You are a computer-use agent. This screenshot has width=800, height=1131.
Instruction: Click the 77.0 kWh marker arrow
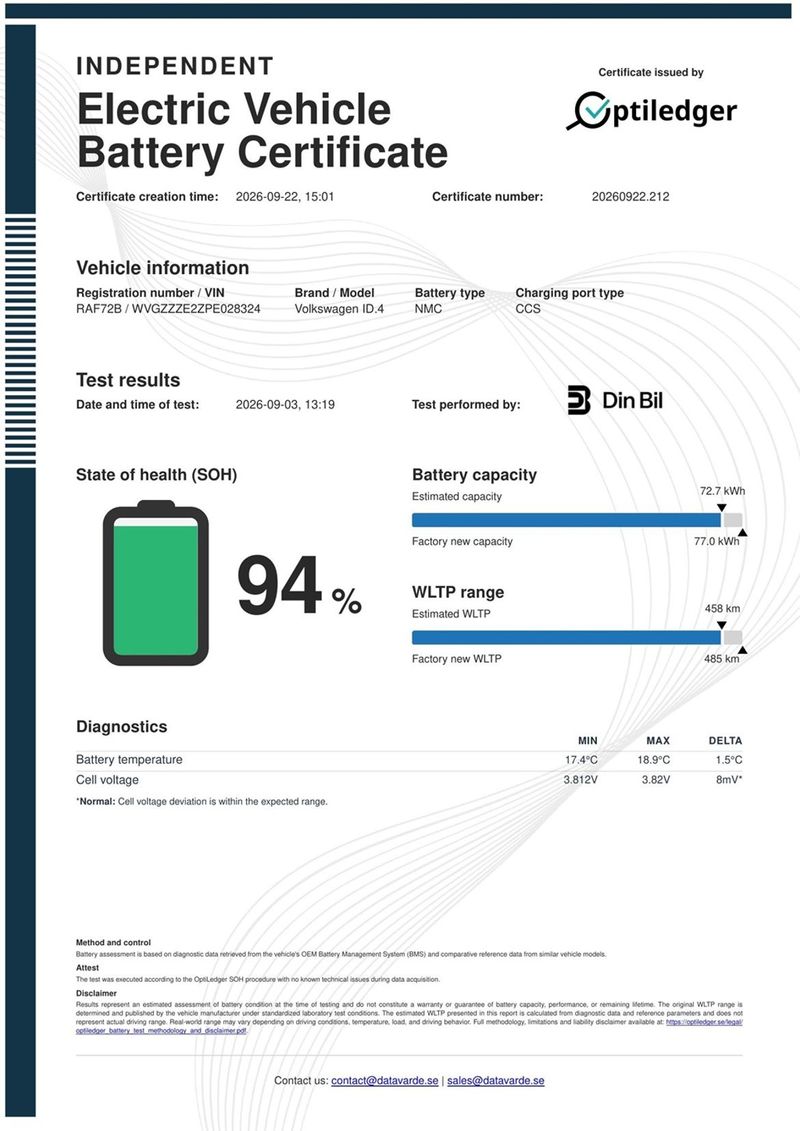click(x=742, y=533)
